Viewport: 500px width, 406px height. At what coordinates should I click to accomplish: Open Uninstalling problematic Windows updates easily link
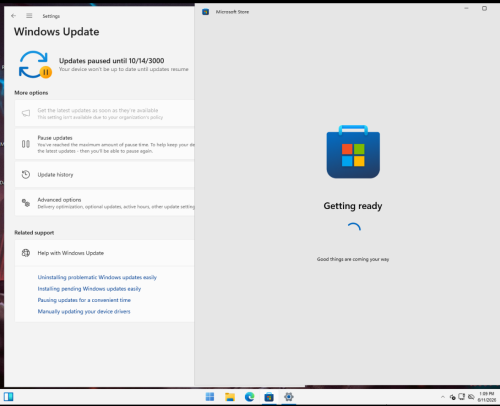(97, 277)
